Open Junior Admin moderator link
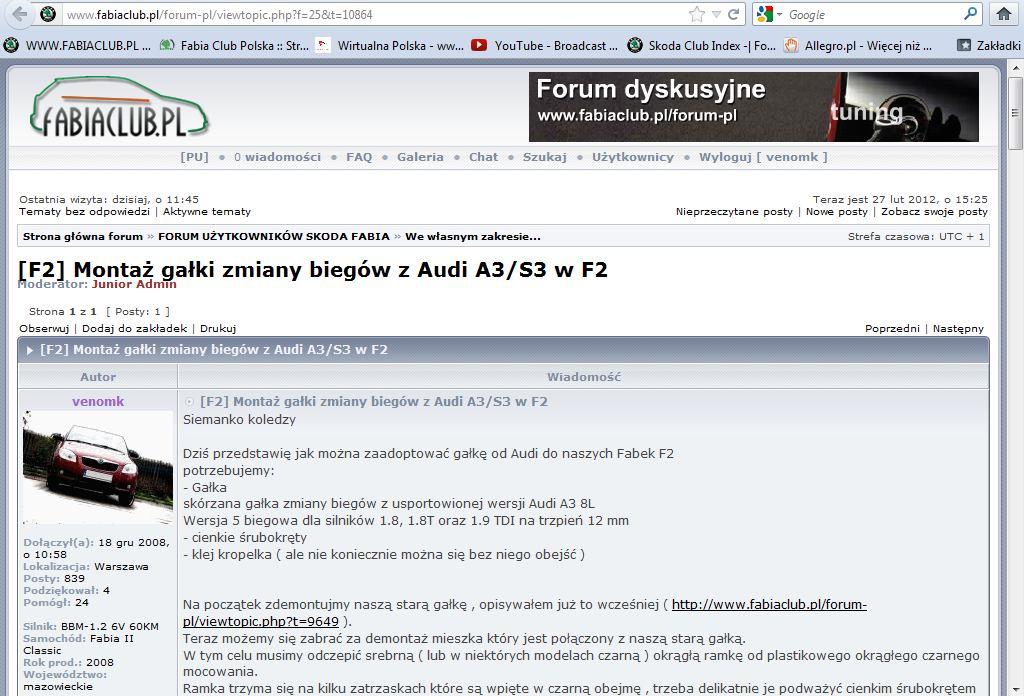Image resolution: width=1024 pixels, height=696 pixels. tap(134, 284)
